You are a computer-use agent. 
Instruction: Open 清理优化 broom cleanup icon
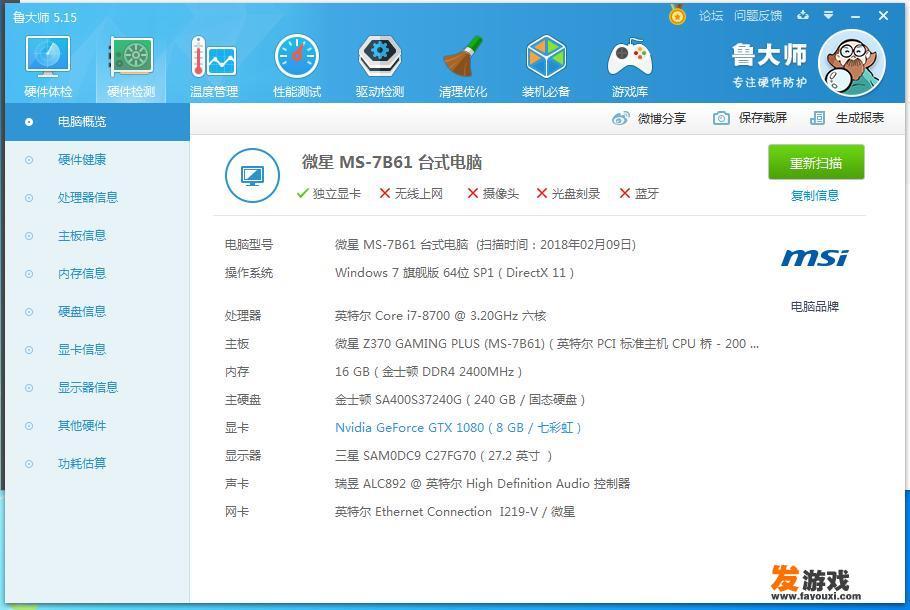coord(463,56)
